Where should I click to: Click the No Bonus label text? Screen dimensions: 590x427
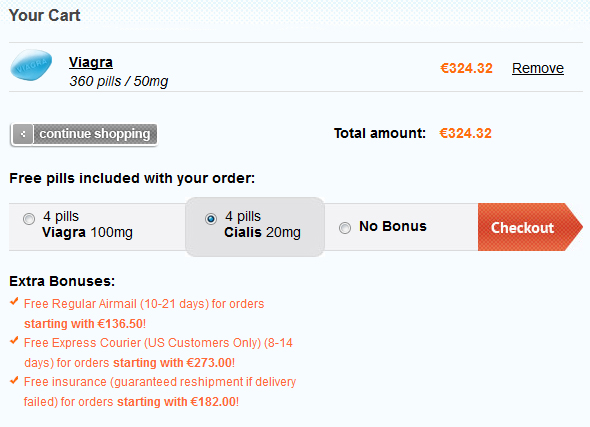pos(393,226)
